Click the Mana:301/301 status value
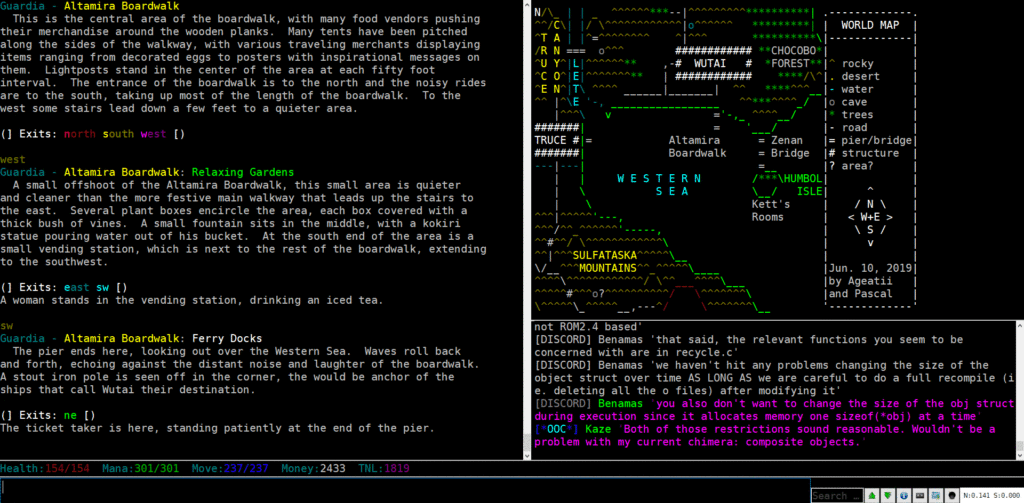The width and height of the screenshot is (1024, 503). point(140,468)
